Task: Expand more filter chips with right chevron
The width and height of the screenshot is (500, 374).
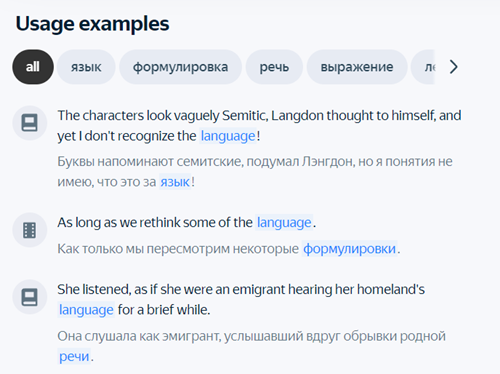Action: pyautogui.click(x=453, y=67)
